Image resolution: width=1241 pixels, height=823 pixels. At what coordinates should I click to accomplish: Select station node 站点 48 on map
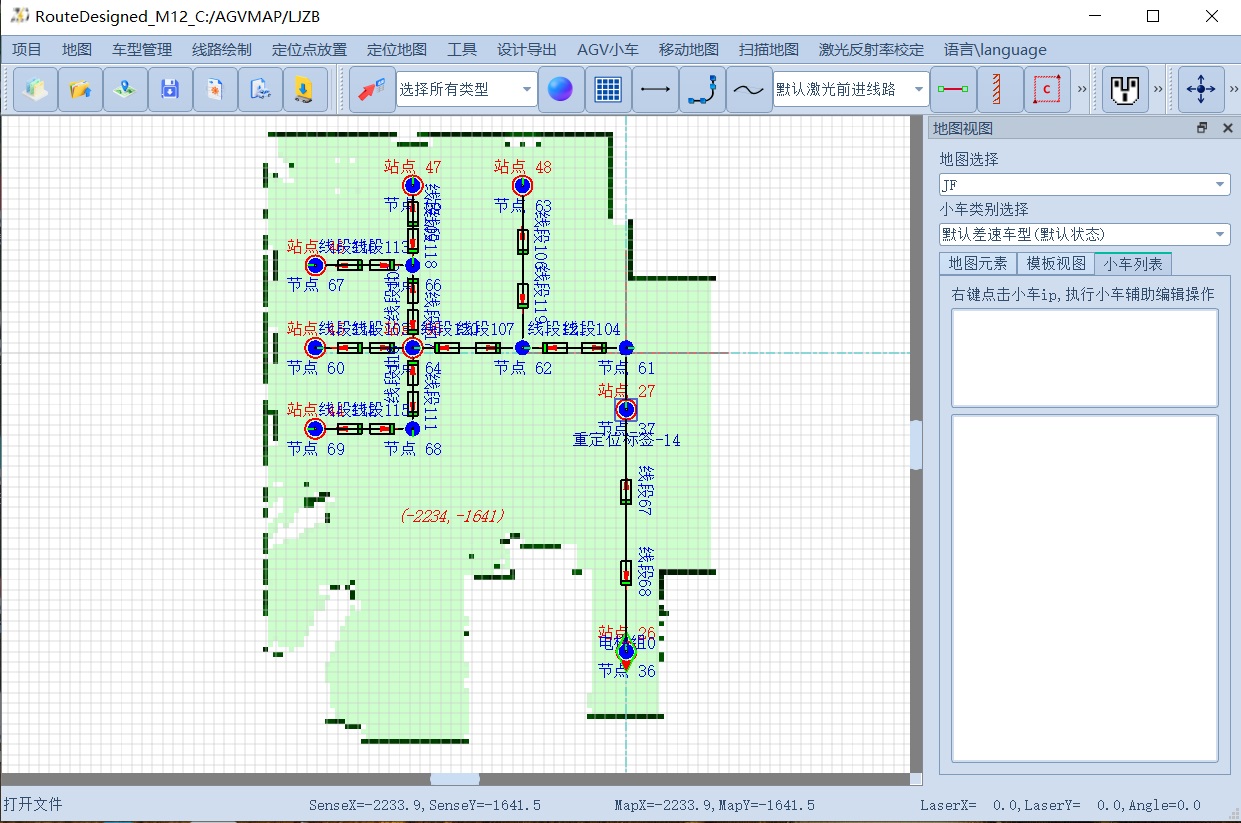pos(522,186)
